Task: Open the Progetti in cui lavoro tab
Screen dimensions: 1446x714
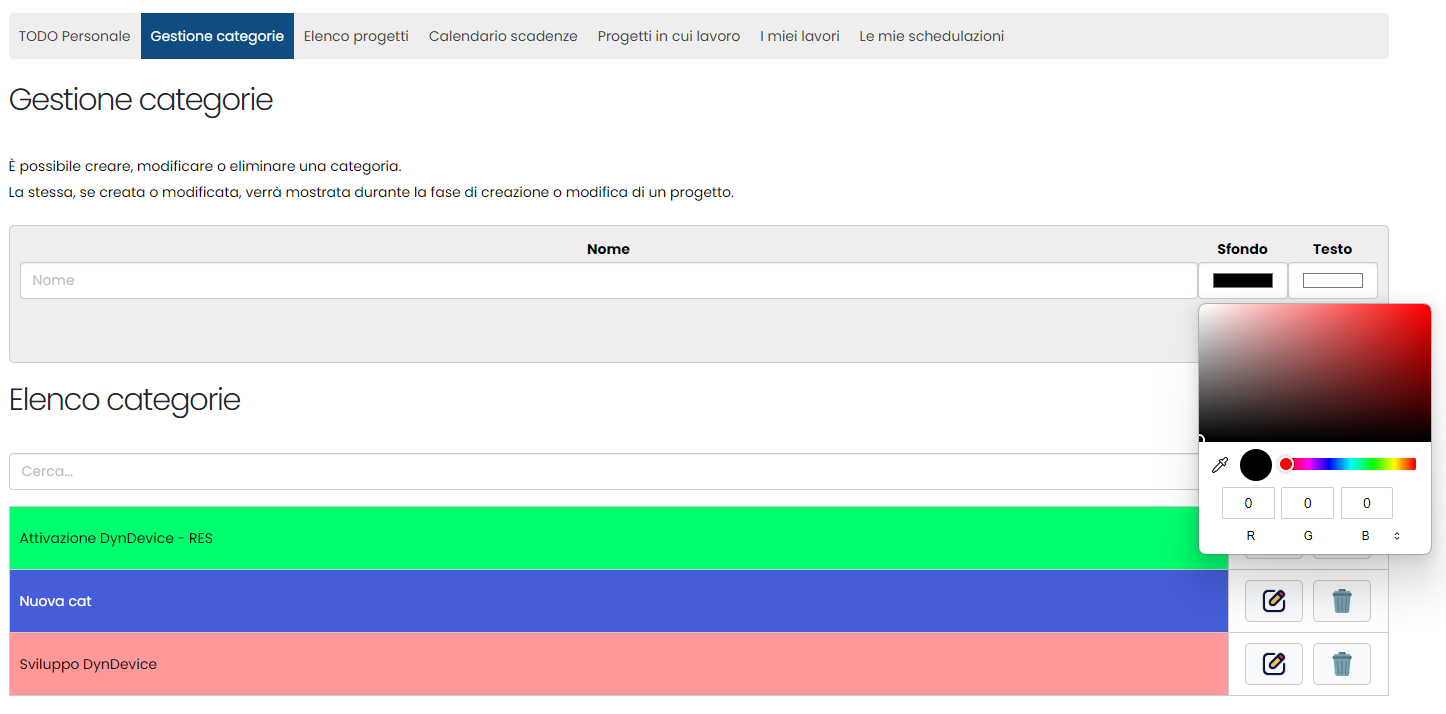Action: point(669,36)
